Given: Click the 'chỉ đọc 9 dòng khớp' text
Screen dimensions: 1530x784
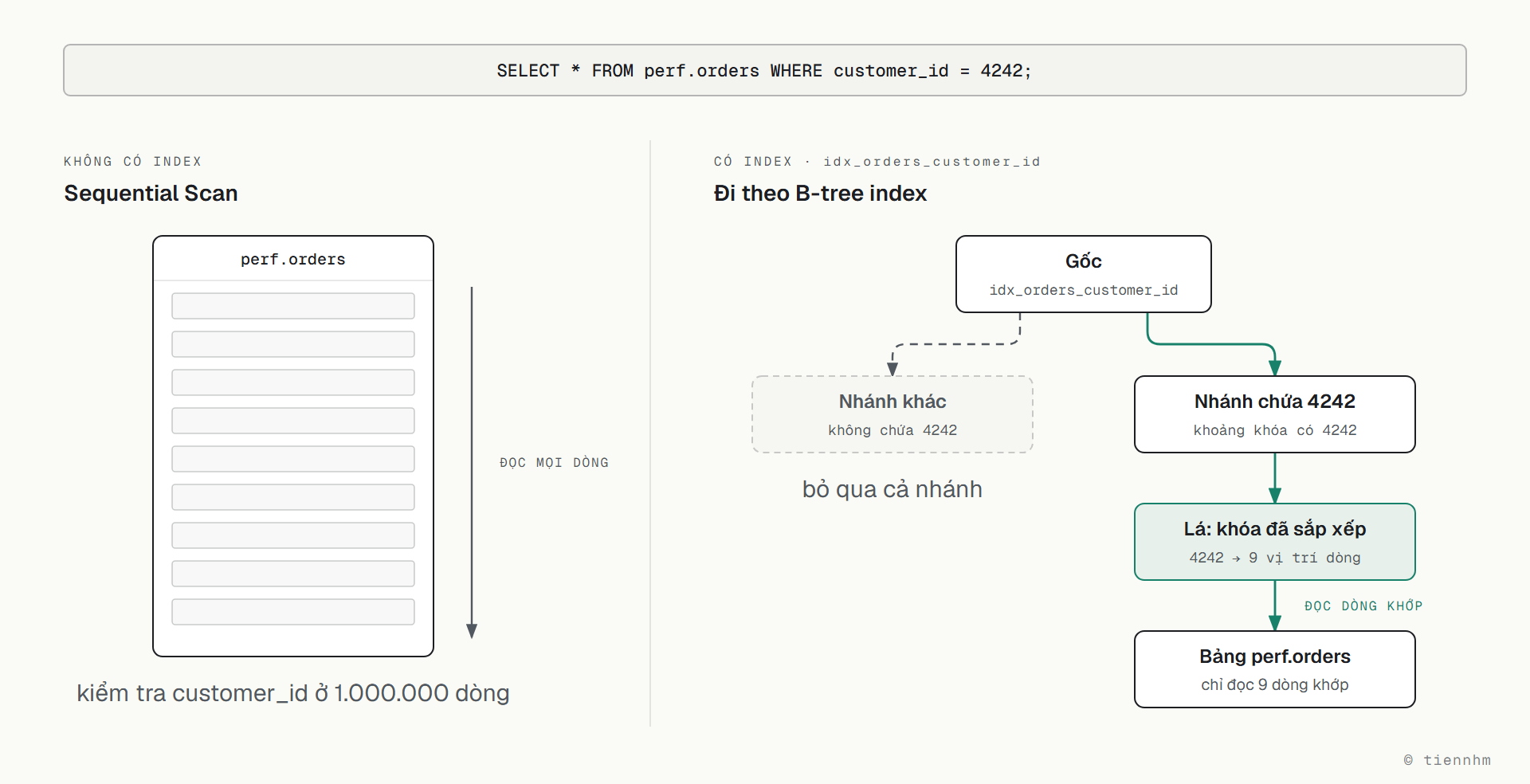Looking at the screenshot, I should 1275,685.
